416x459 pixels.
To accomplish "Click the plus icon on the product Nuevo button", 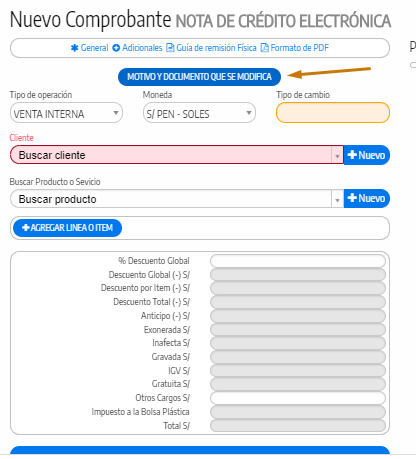I will point(352,198).
